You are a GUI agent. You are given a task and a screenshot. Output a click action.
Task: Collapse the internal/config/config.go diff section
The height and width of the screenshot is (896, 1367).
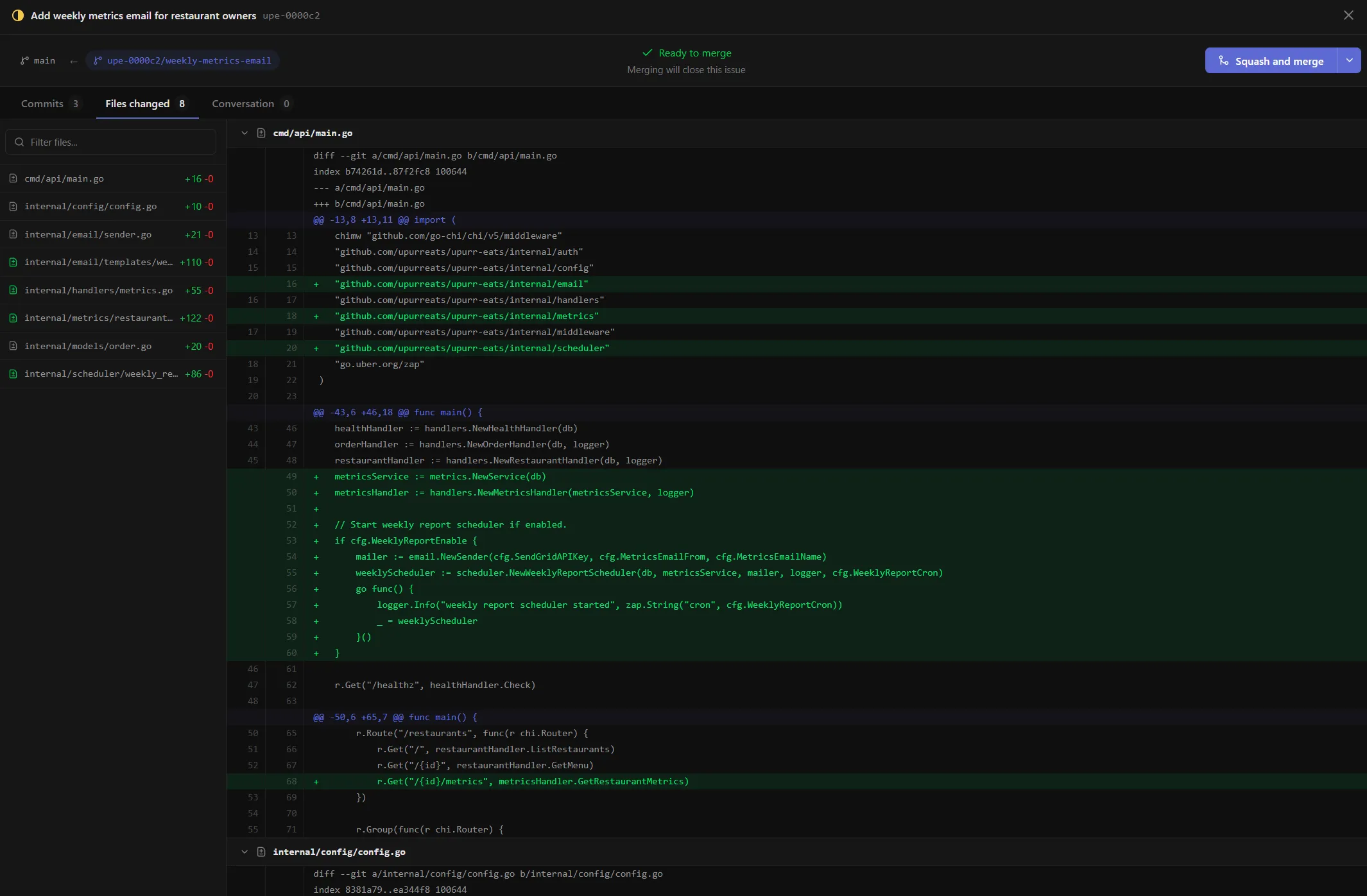click(245, 852)
